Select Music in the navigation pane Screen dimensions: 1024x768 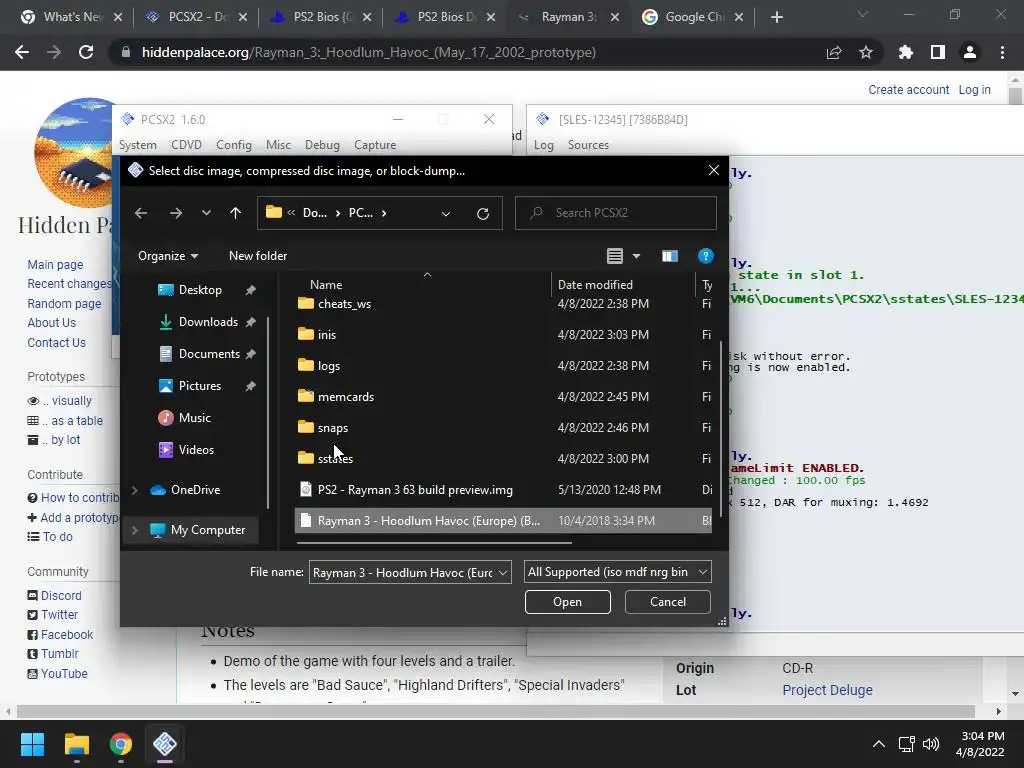tap(194, 418)
